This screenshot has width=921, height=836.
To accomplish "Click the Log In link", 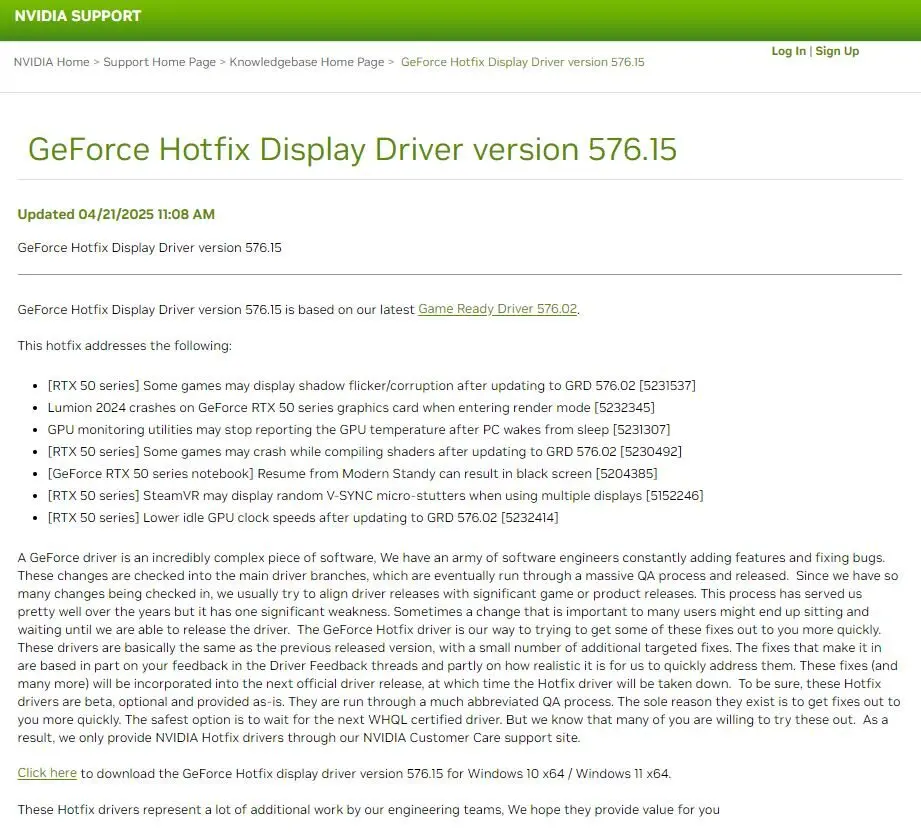I will [788, 51].
